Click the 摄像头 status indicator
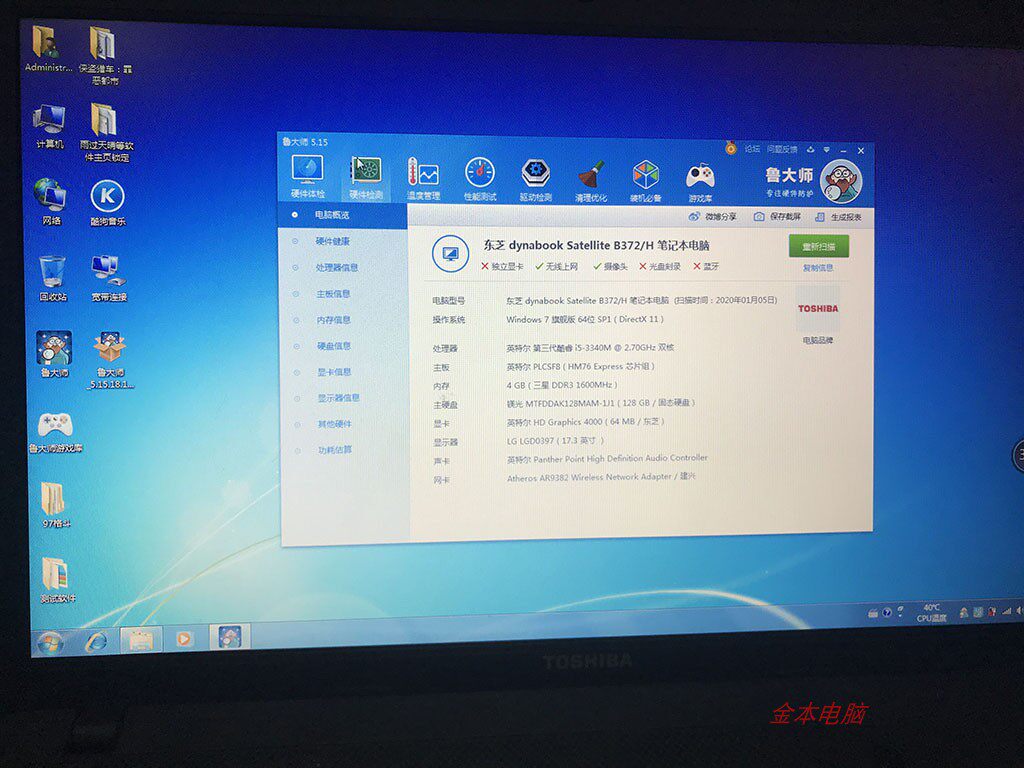This screenshot has width=1024, height=768. (610, 266)
